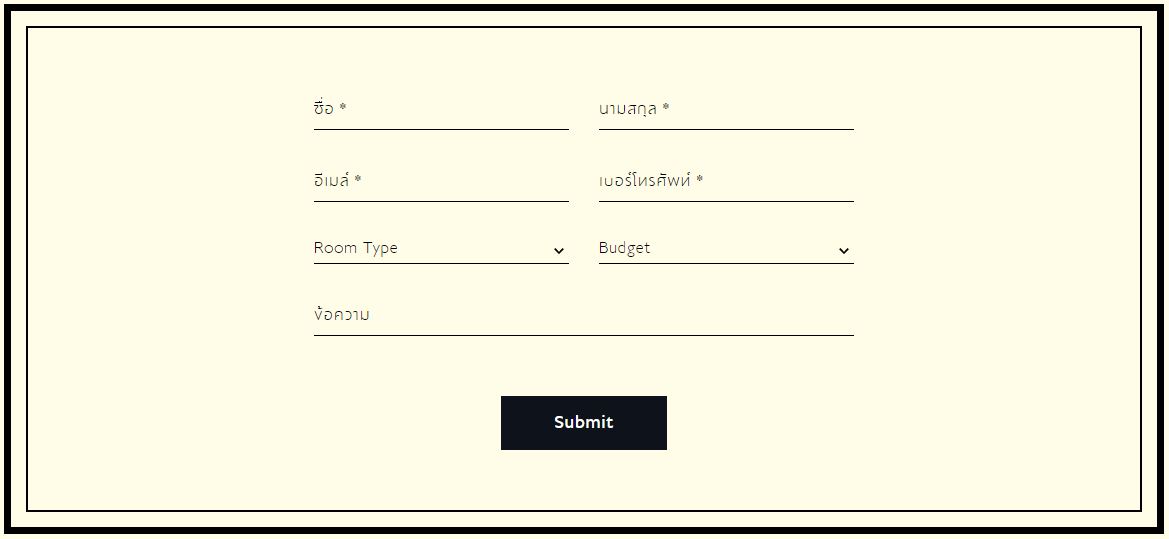
Task: Expand the Room Type dropdown arrow
Action: tap(559, 251)
